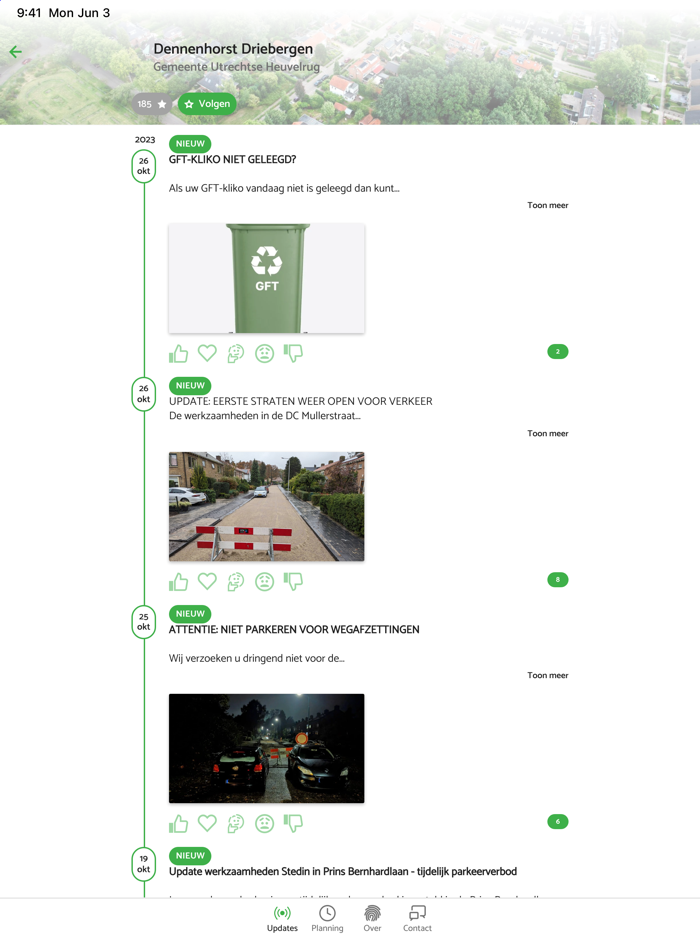Tap the 9:41 status bar time
The width and height of the screenshot is (700, 934).
tap(29, 13)
